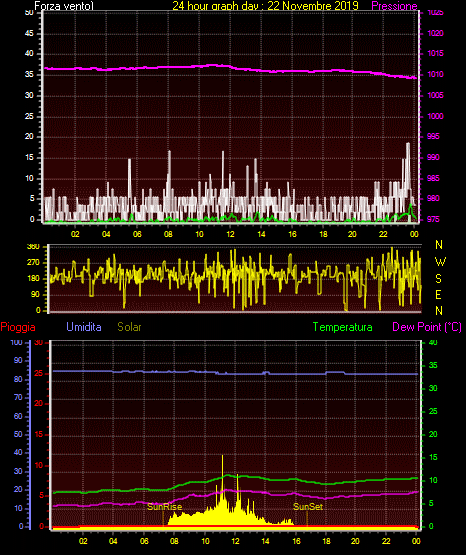Click the 'Dew Point (°C)' legend label
466x555 pixels.
point(427,327)
